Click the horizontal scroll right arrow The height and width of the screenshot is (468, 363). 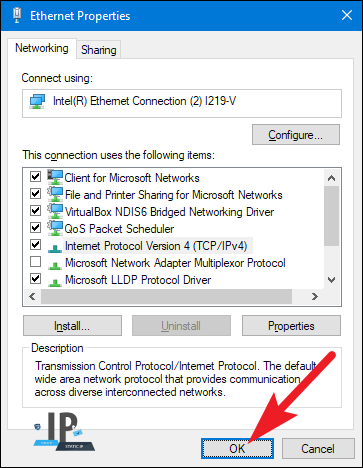[x=315, y=296]
